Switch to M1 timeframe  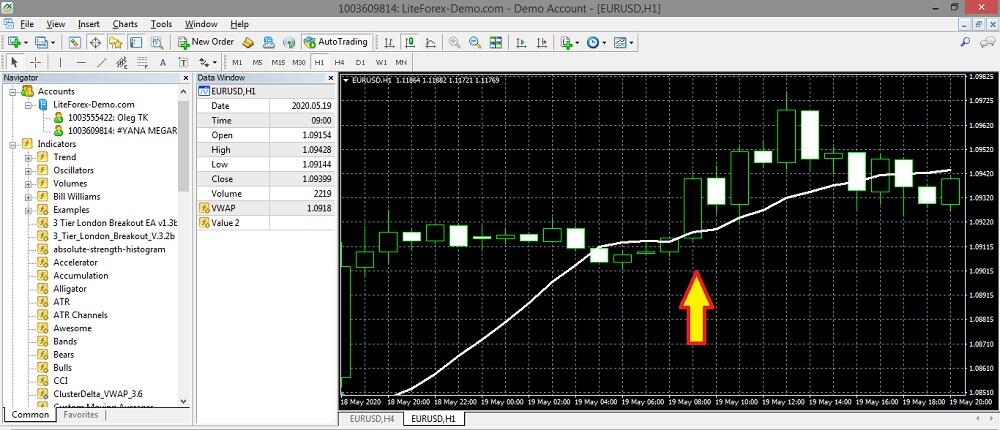point(237,63)
